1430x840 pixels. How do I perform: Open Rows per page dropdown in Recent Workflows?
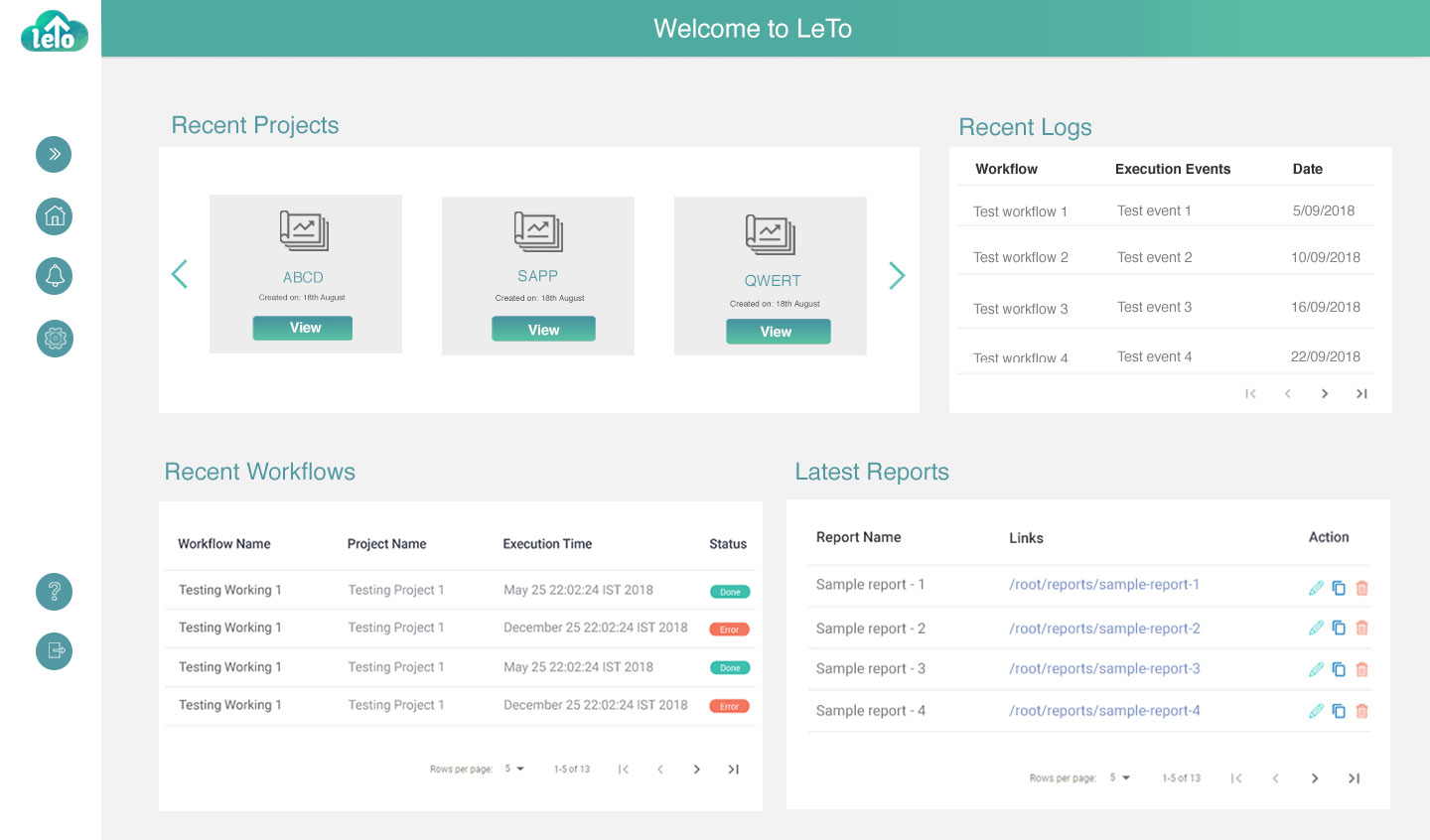pyautogui.click(x=514, y=769)
